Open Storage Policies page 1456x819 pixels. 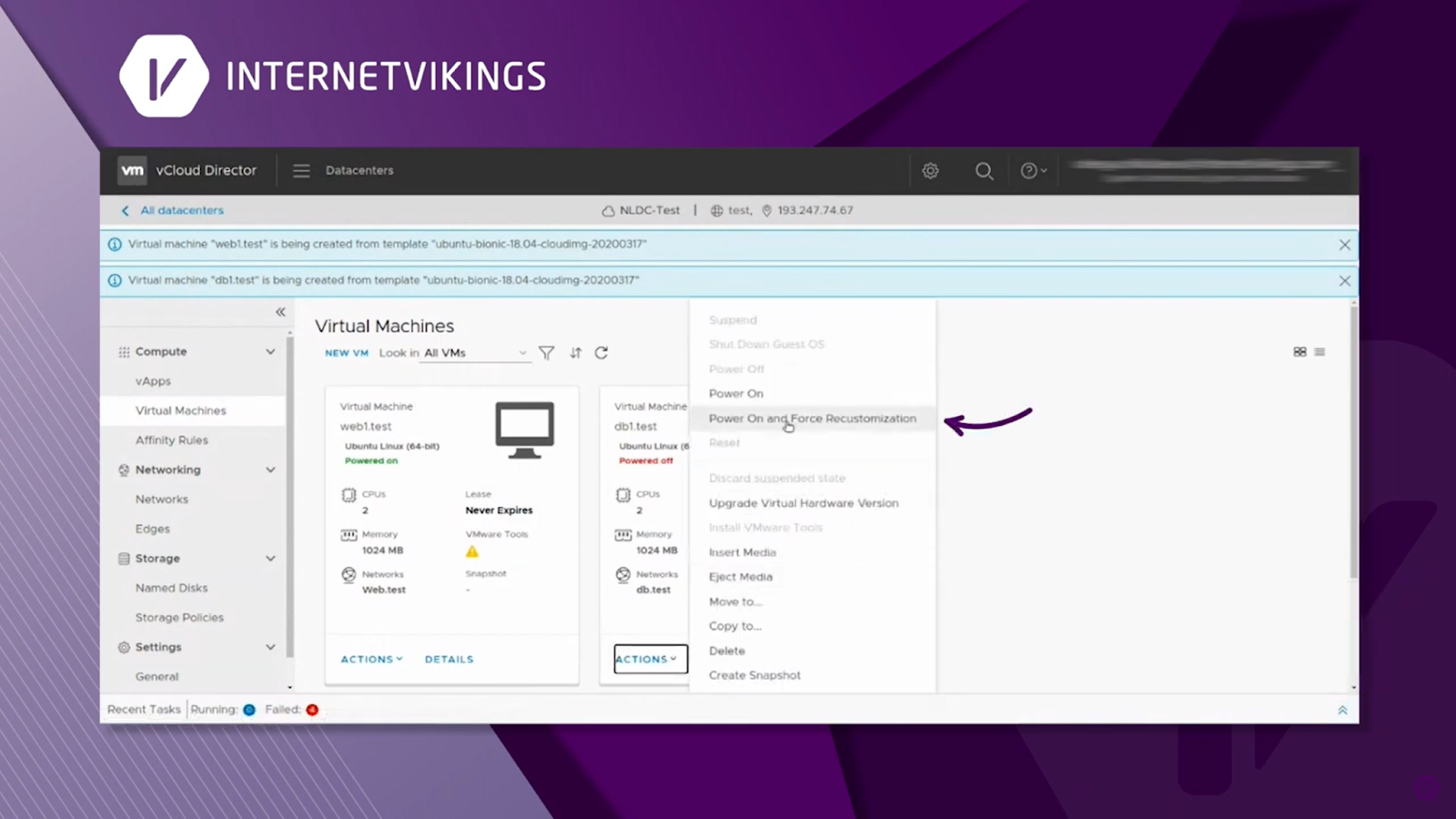[179, 617]
